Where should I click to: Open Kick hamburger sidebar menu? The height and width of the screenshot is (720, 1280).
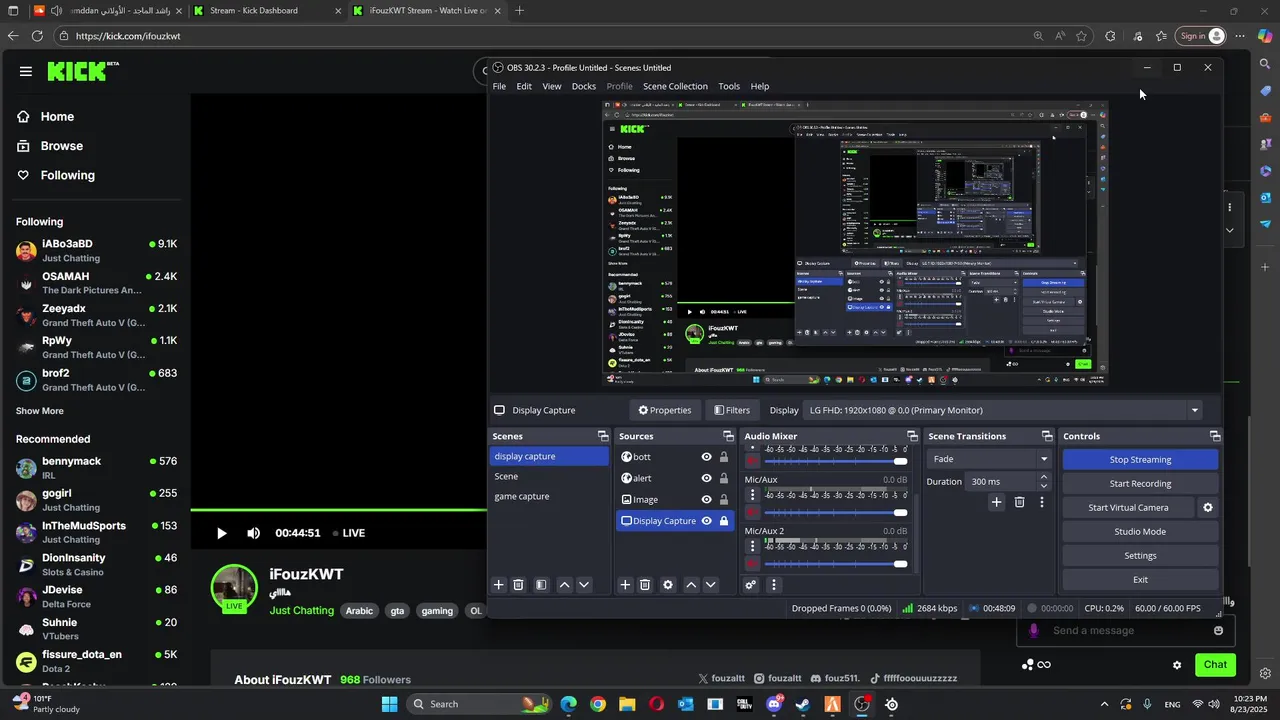pos(26,71)
